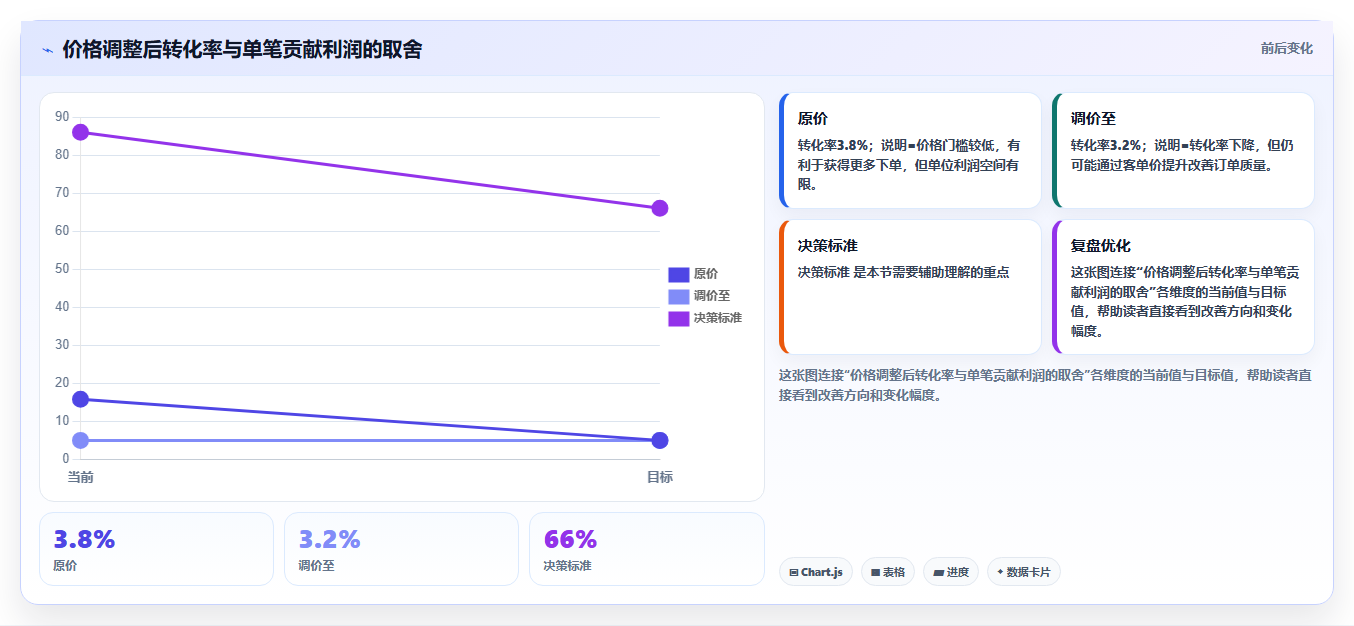Click the 0 y-axis tick label

[x=66, y=459]
